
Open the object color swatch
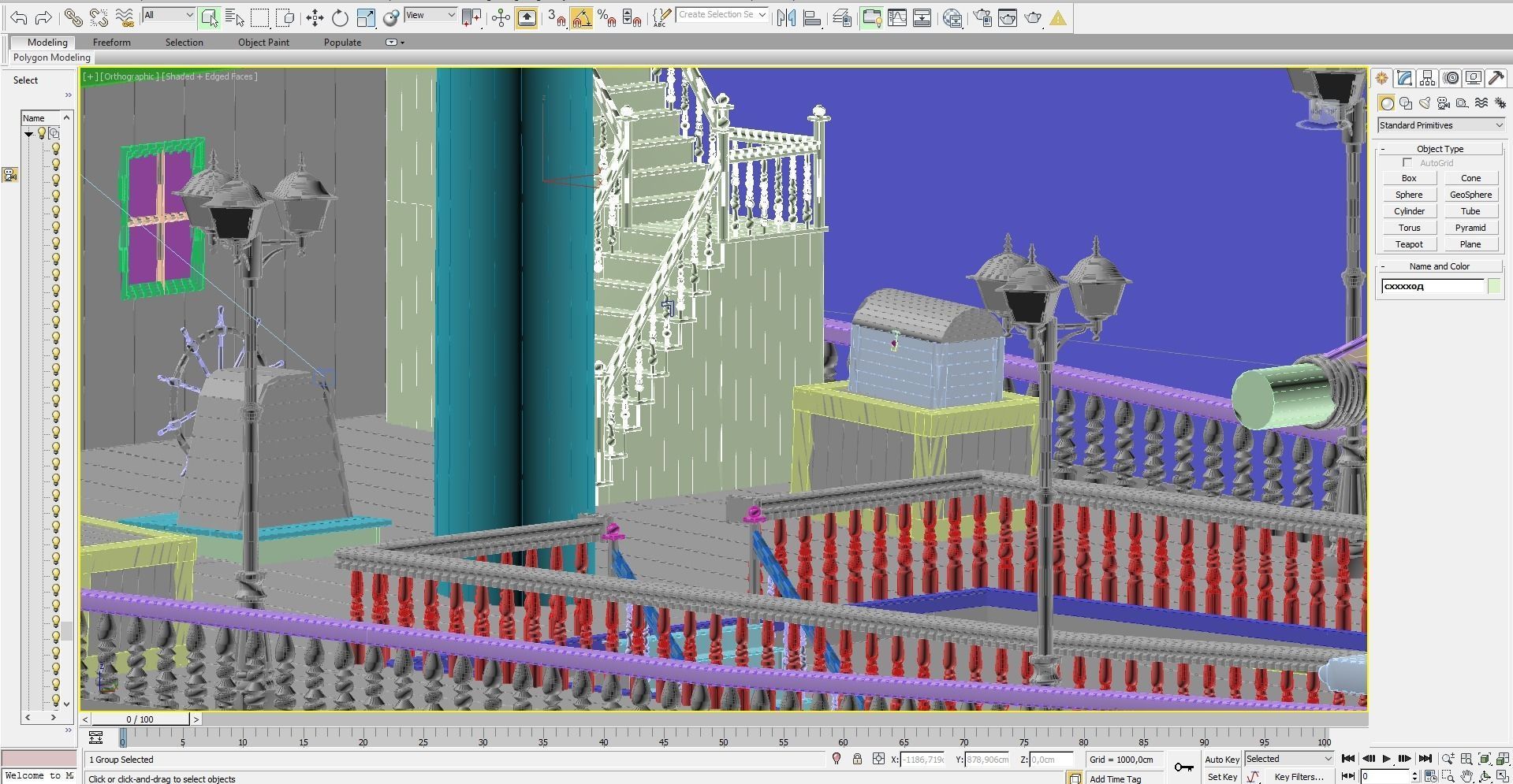coord(1494,286)
